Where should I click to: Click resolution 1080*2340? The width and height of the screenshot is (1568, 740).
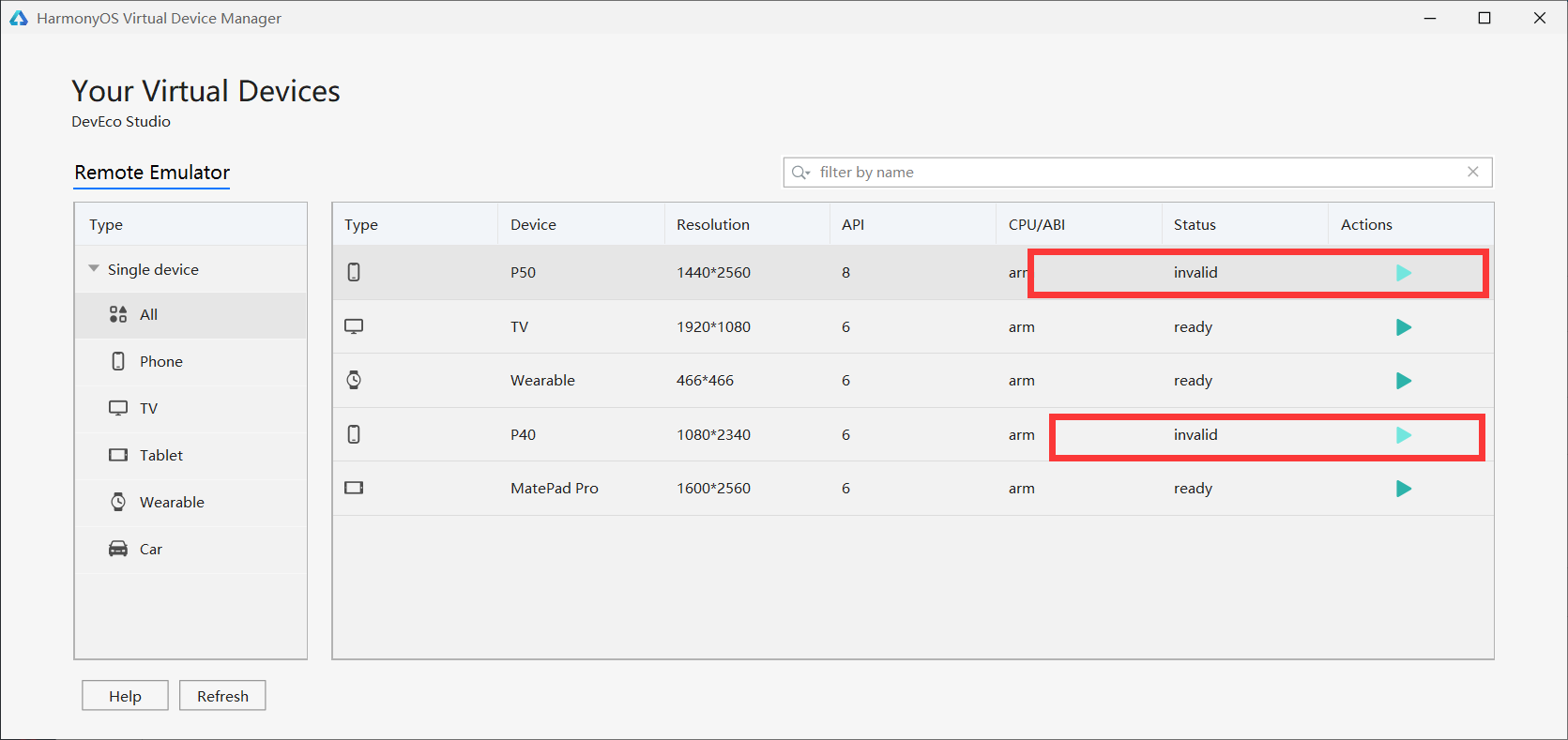pyautogui.click(x=713, y=435)
